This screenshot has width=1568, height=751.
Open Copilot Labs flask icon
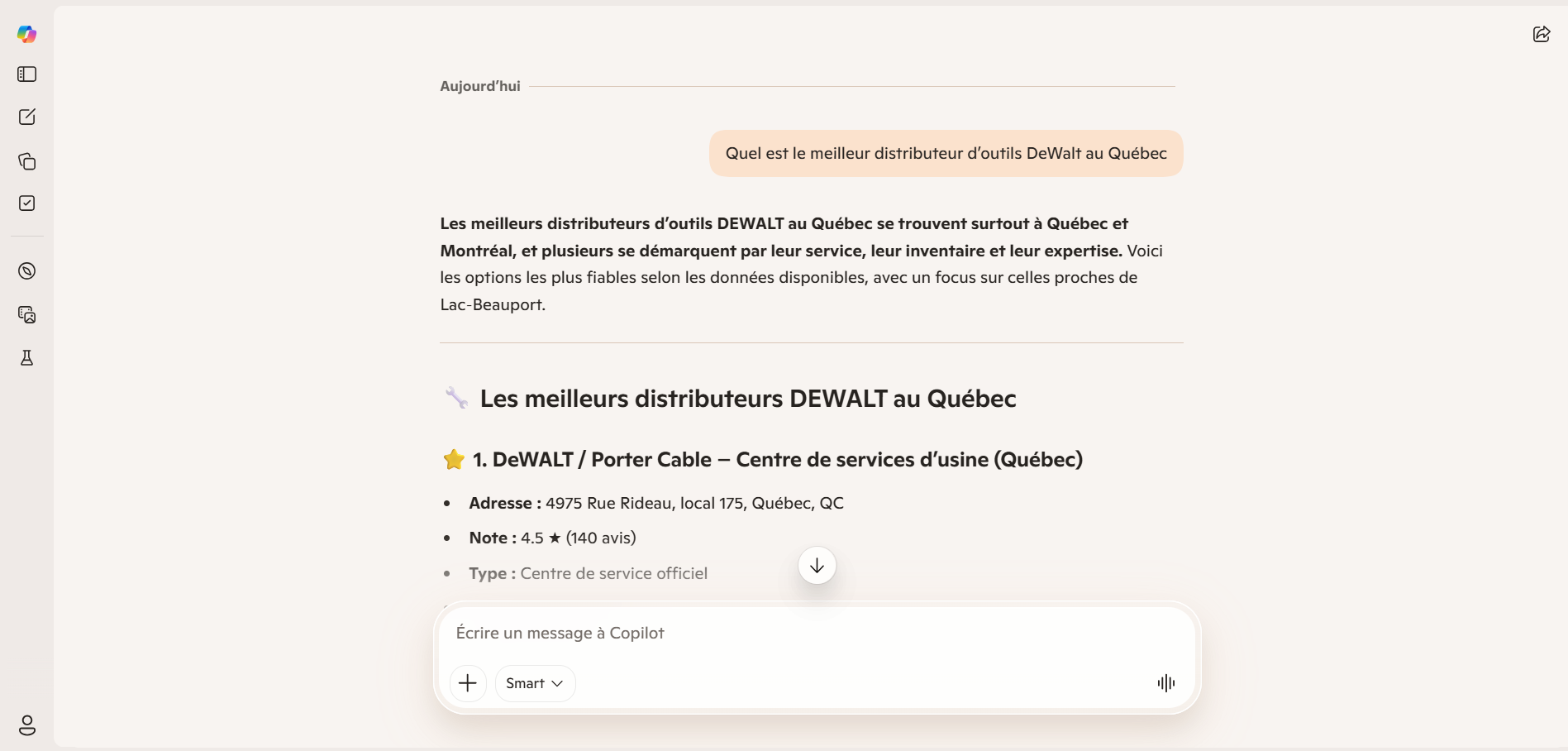tap(26, 357)
